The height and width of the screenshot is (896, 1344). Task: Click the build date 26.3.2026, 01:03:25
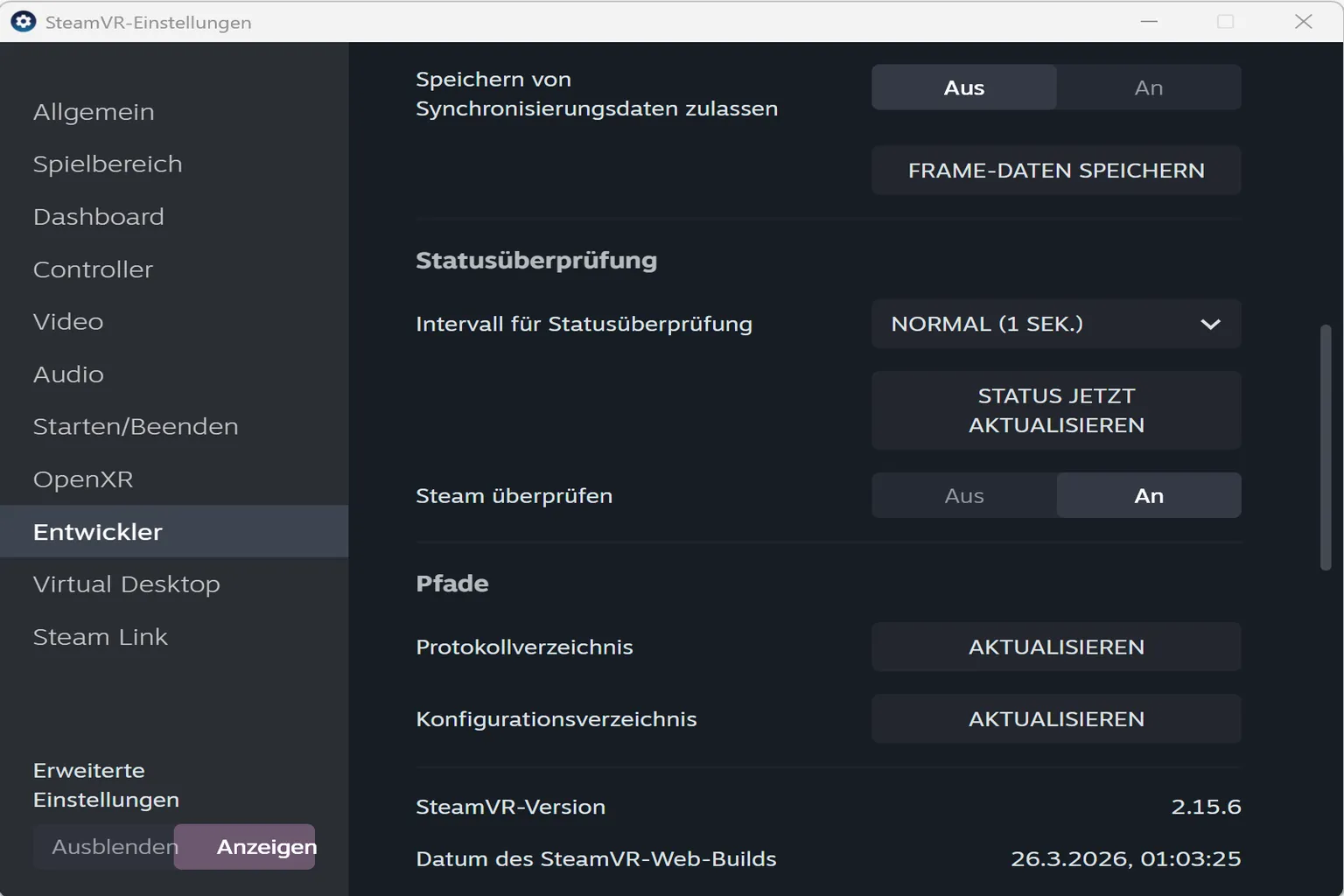pyautogui.click(x=1125, y=859)
